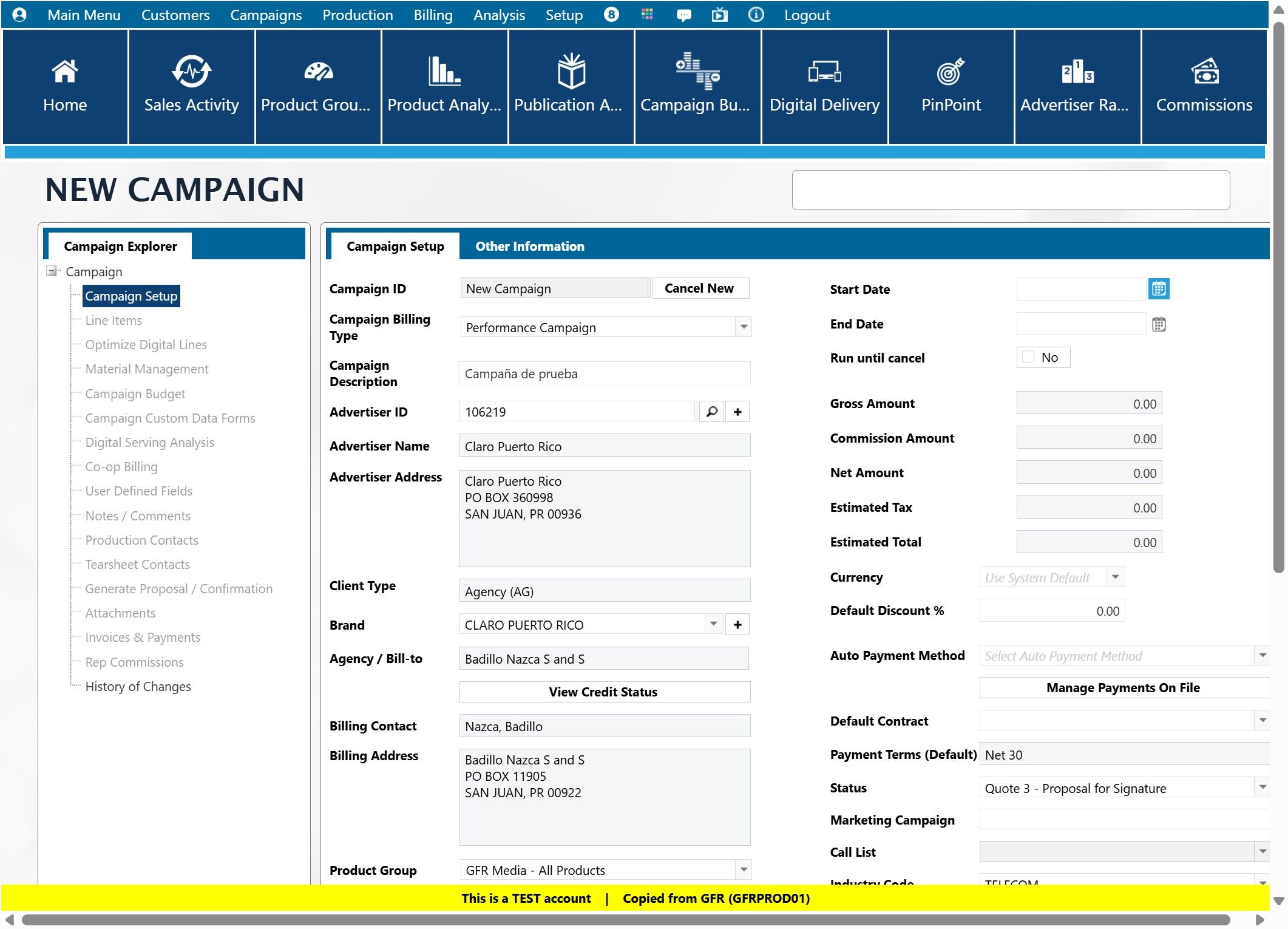
Task: Click the plus button next to Brand
Action: pos(737,625)
